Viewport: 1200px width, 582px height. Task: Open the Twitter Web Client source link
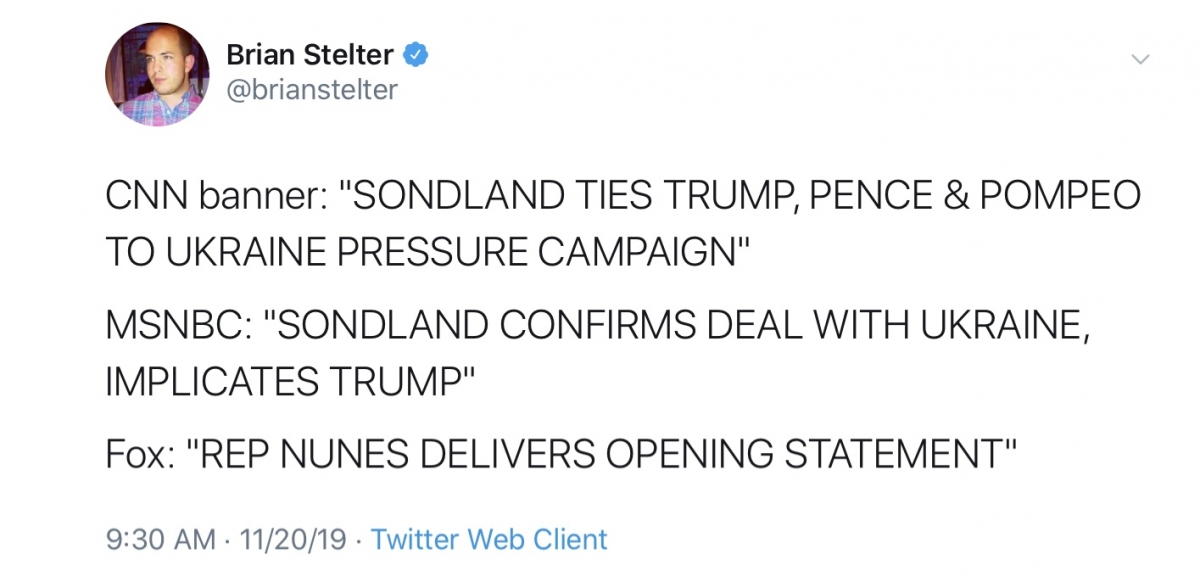point(489,540)
